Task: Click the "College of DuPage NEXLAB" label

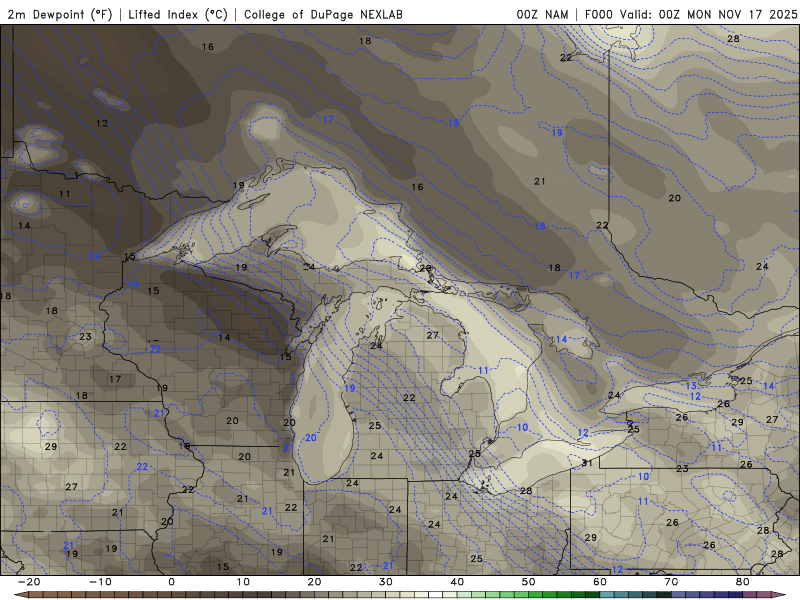Action: pyautogui.click(x=323, y=14)
